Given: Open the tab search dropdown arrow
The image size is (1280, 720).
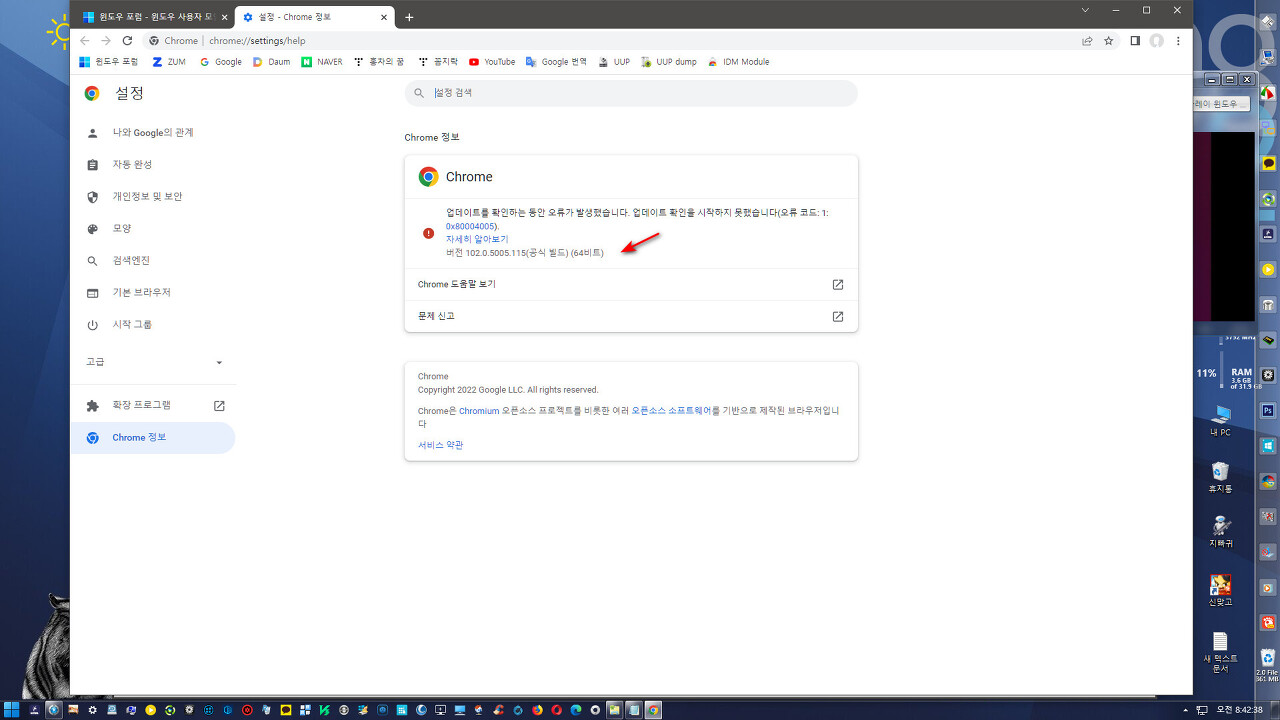Looking at the screenshot, I should 1086,10.
